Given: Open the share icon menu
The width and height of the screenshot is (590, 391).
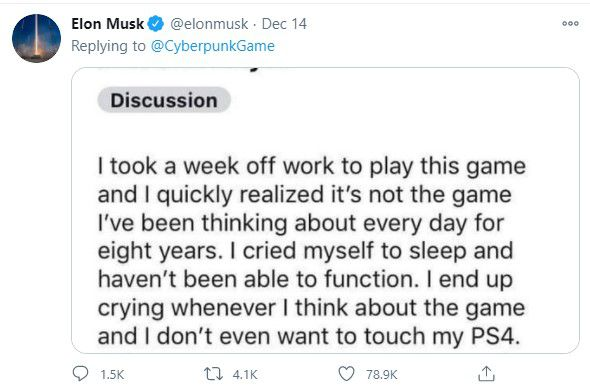Looking at the screenshot, I should click(x=486, y=374).
